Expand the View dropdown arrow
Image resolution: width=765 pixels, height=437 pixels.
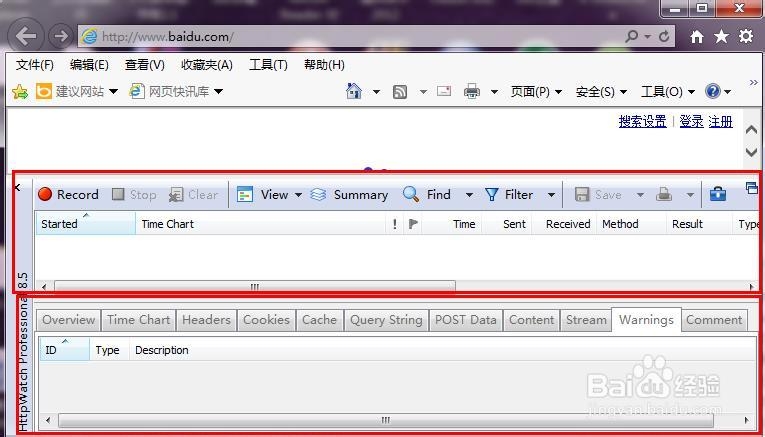tap(298, 195)
